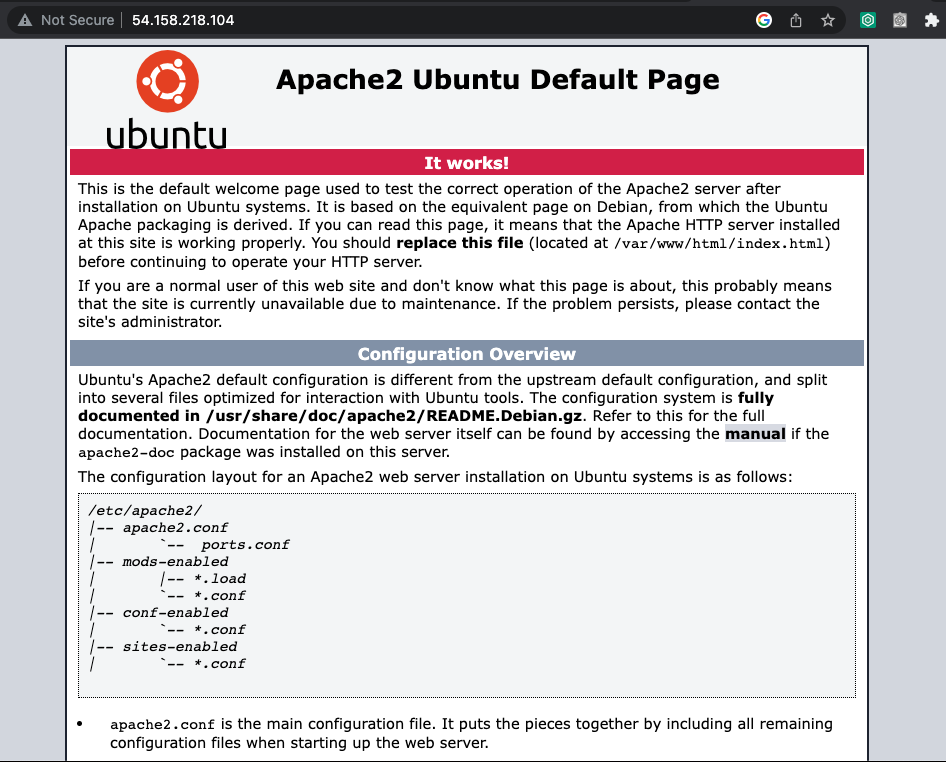946x762 pixels.
Task: Open the green hexagon extension icon
Action: [868, 20]
